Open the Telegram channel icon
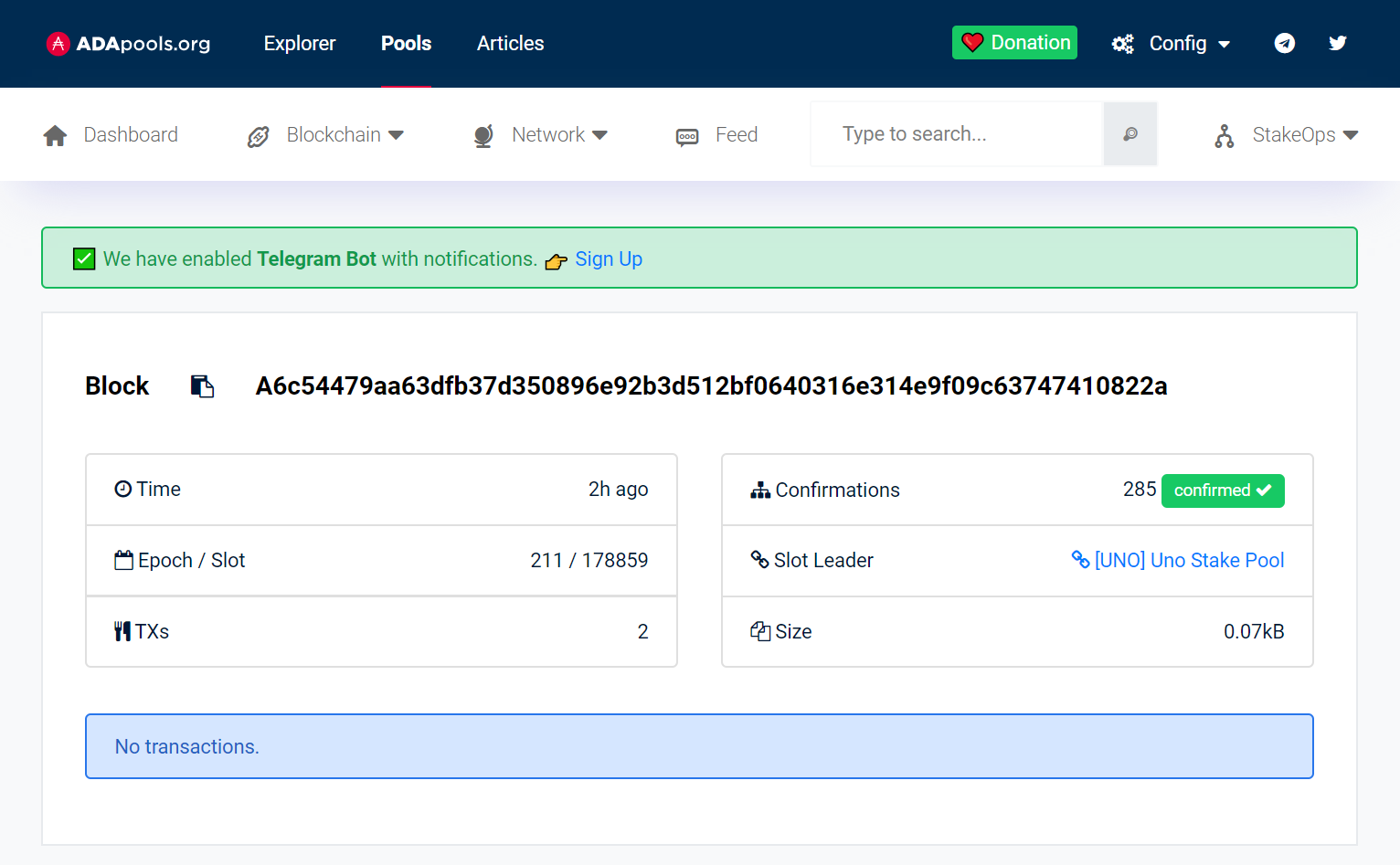Screen dimensions: 1400x865 tap(1285, 43)
